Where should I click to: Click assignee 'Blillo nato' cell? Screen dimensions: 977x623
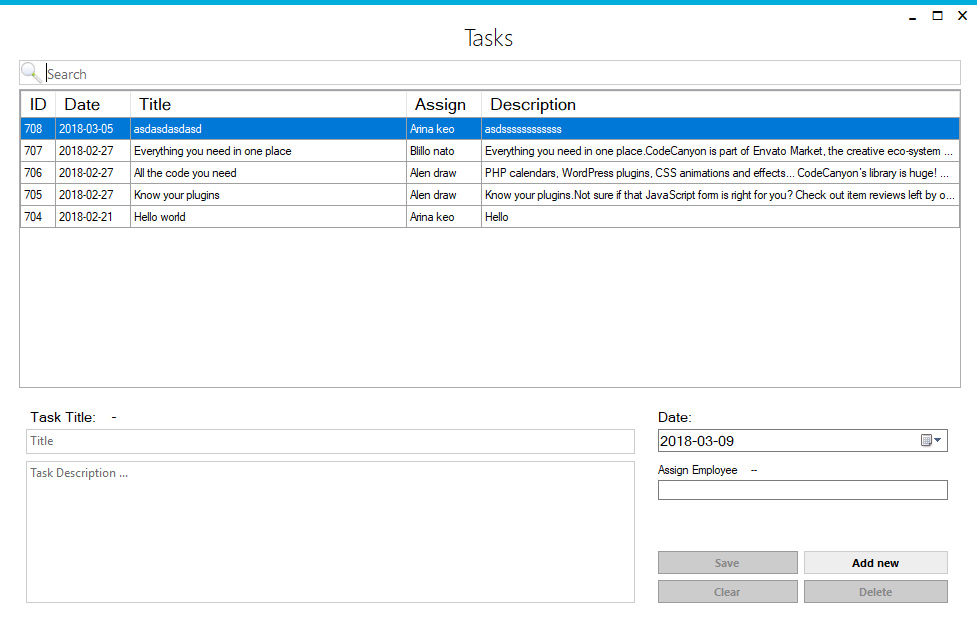[444, 151]
